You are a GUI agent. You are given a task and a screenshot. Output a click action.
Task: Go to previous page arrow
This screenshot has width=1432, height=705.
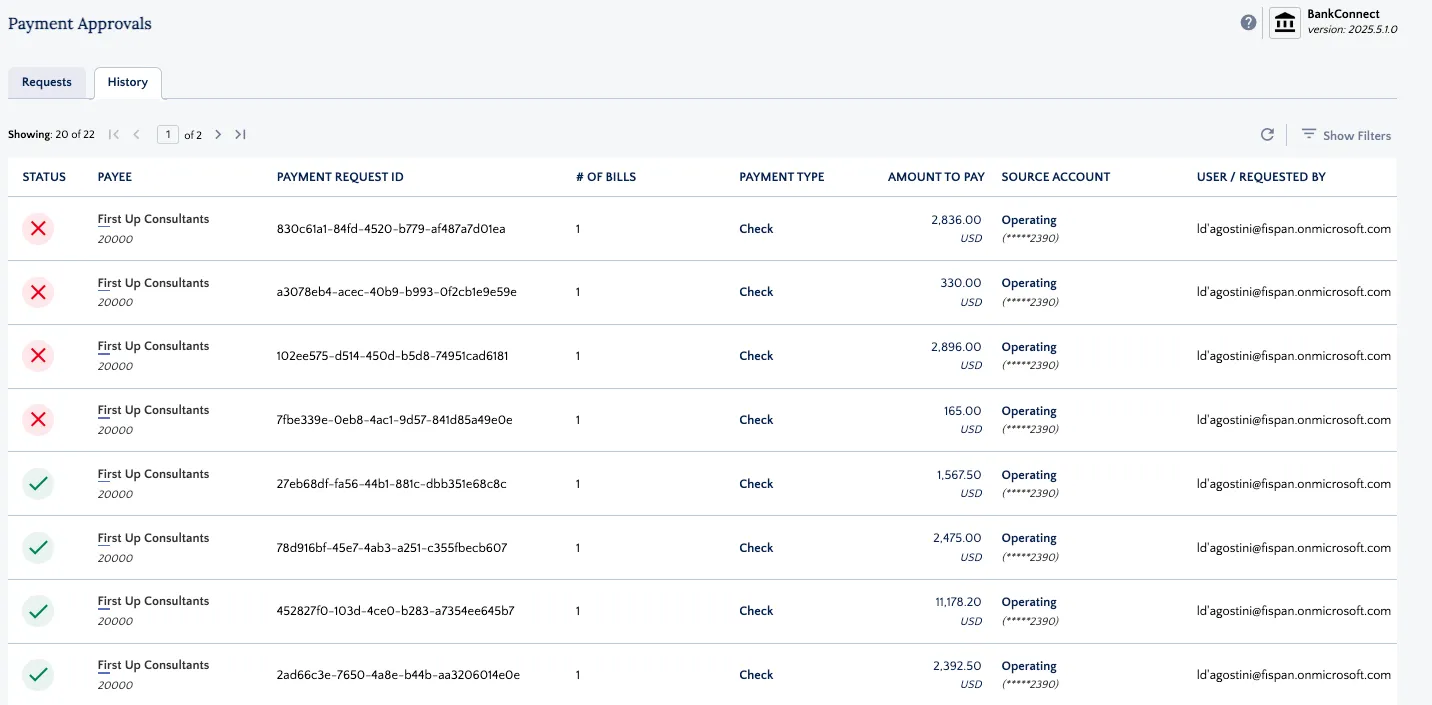[137, 134]
